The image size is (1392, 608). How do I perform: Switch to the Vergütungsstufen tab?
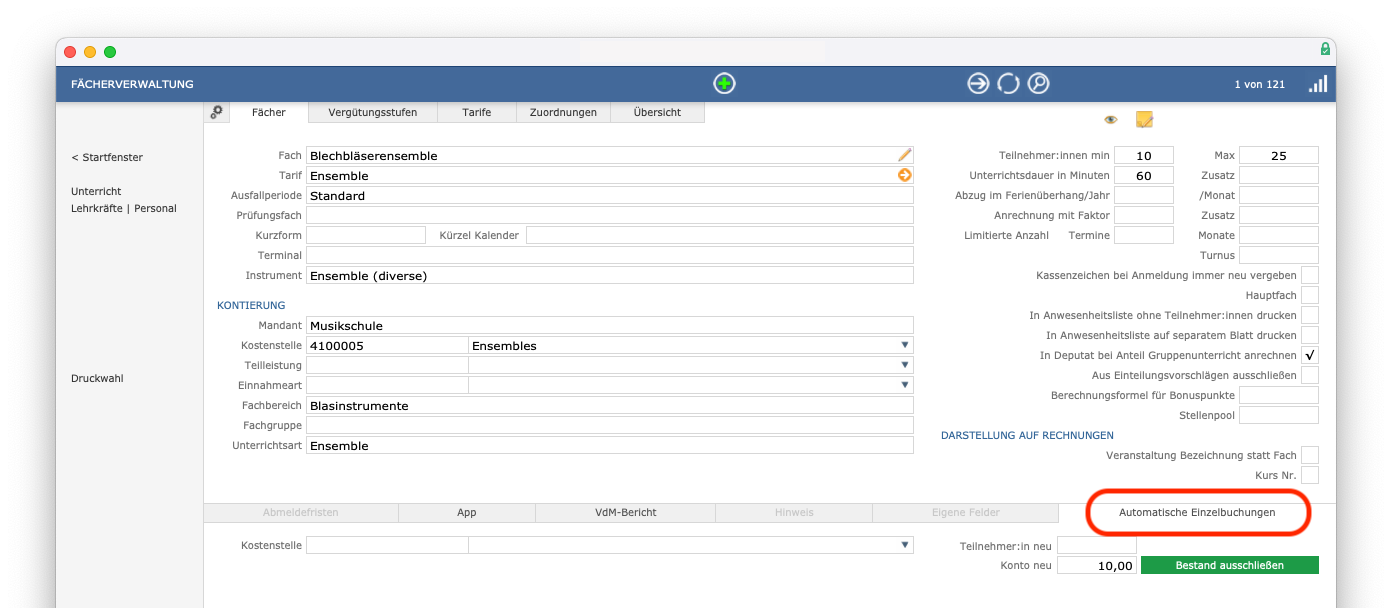pos(373,112)
